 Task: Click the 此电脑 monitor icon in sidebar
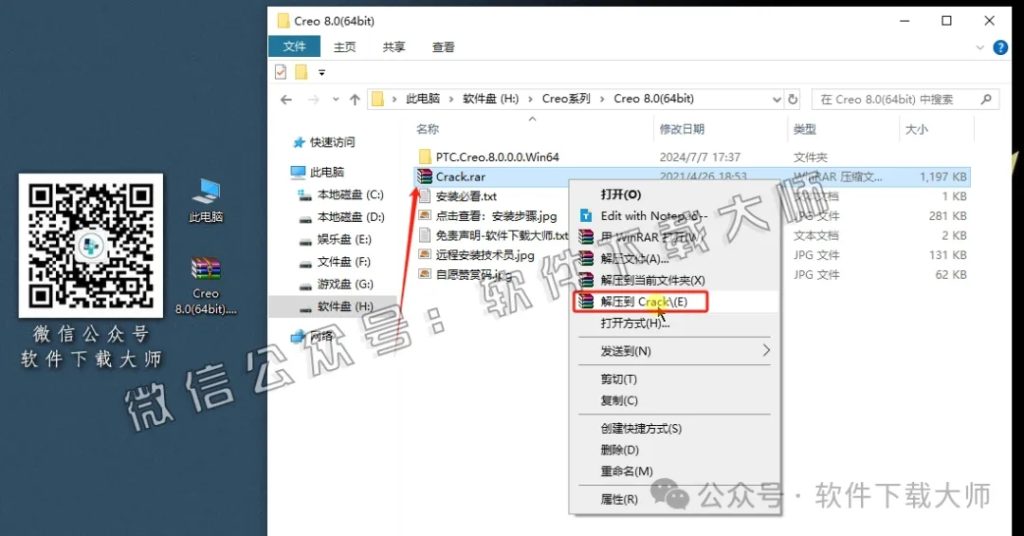point(298,172)
